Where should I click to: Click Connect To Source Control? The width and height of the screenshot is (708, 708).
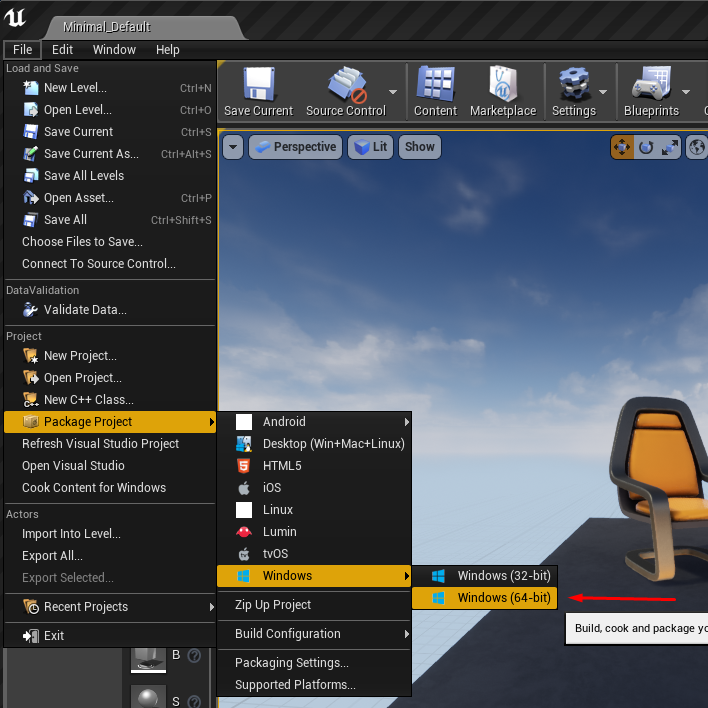coord(110,264)
